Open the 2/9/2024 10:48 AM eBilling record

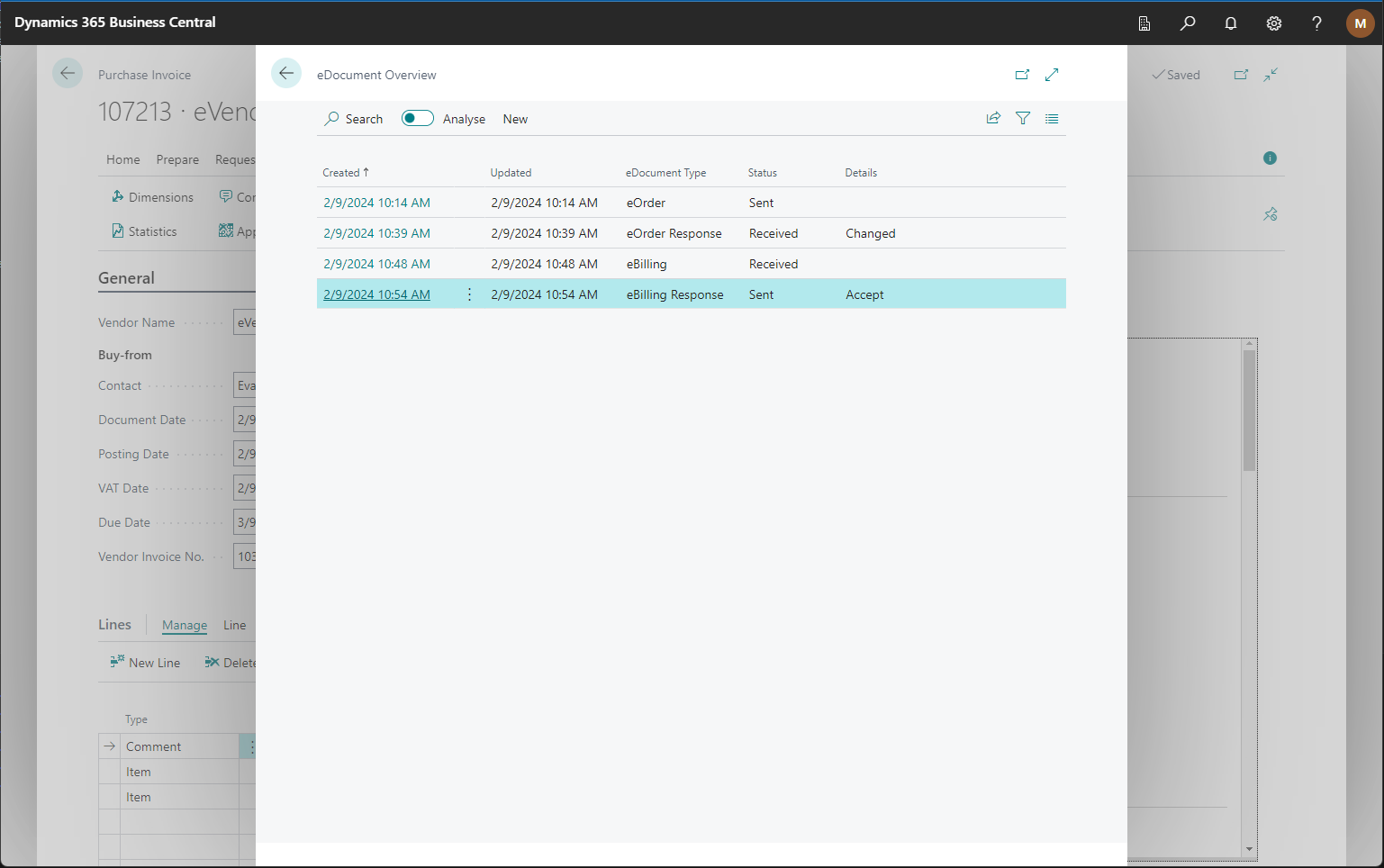click(376, 264)
